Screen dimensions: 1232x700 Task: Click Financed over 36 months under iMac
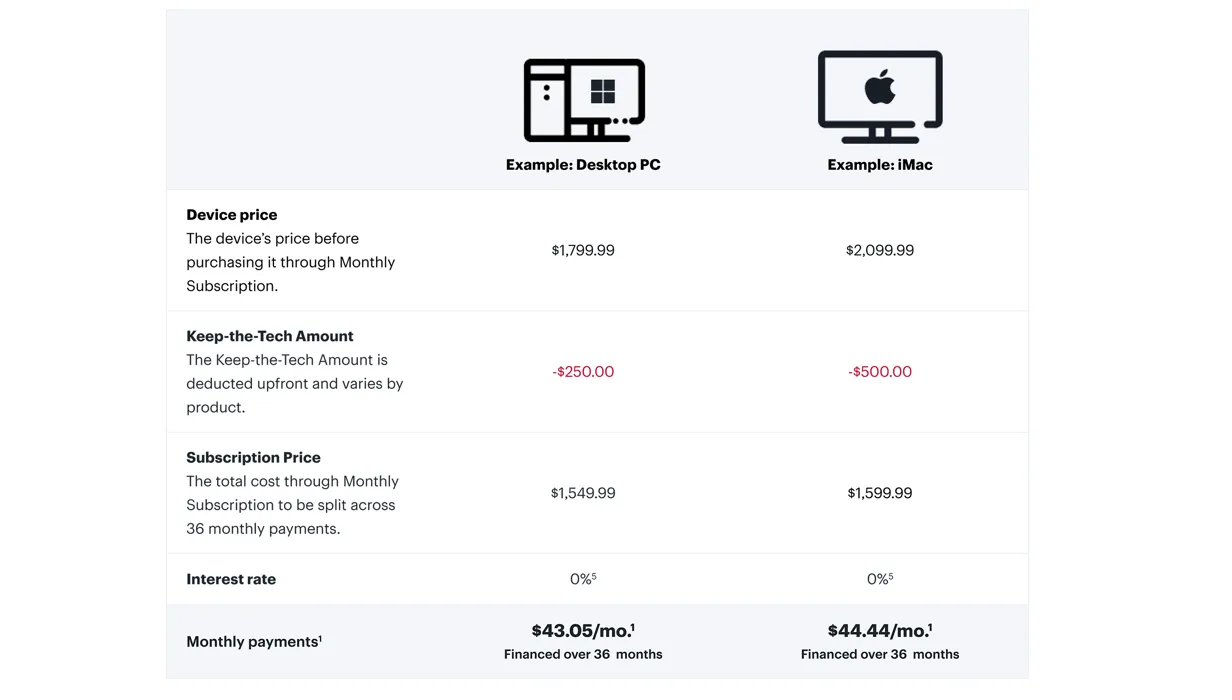click(880, 655)
